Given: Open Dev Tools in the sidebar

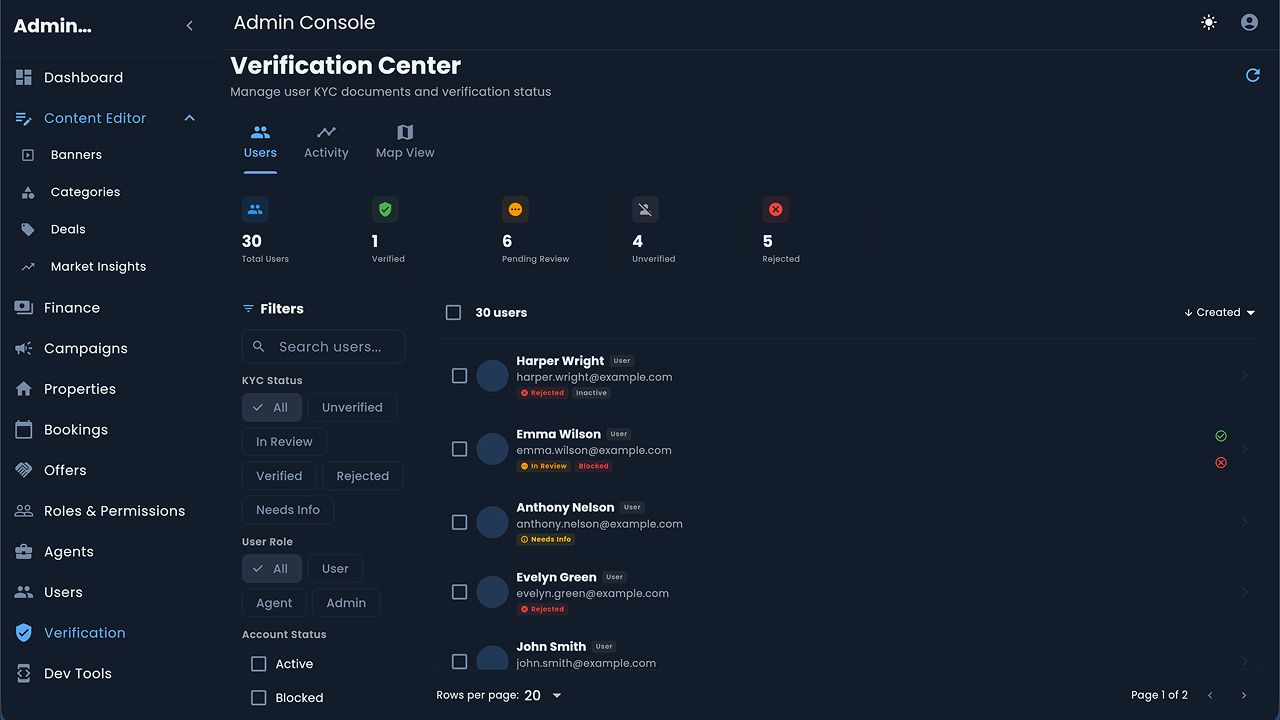Looking at the screenshot, I should pyautogui.click(x=77, y=673).
